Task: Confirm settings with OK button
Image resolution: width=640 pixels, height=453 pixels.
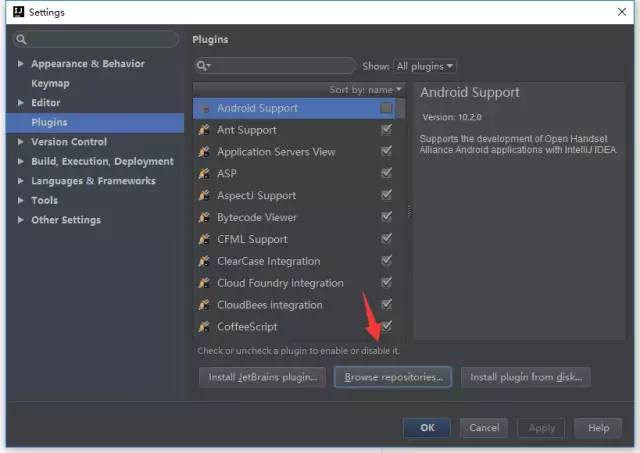Action: tap(427, 428)
